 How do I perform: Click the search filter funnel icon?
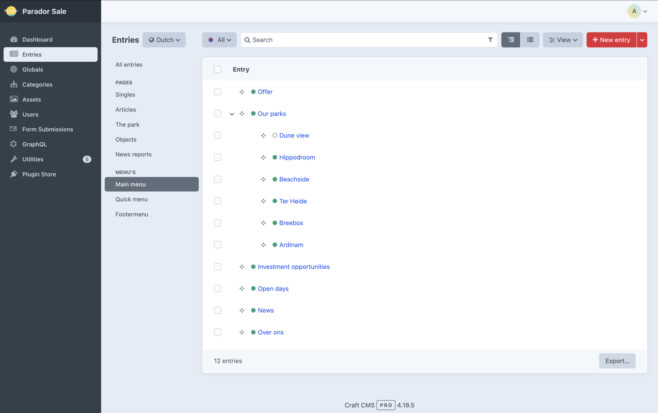(x=490, y=40)
